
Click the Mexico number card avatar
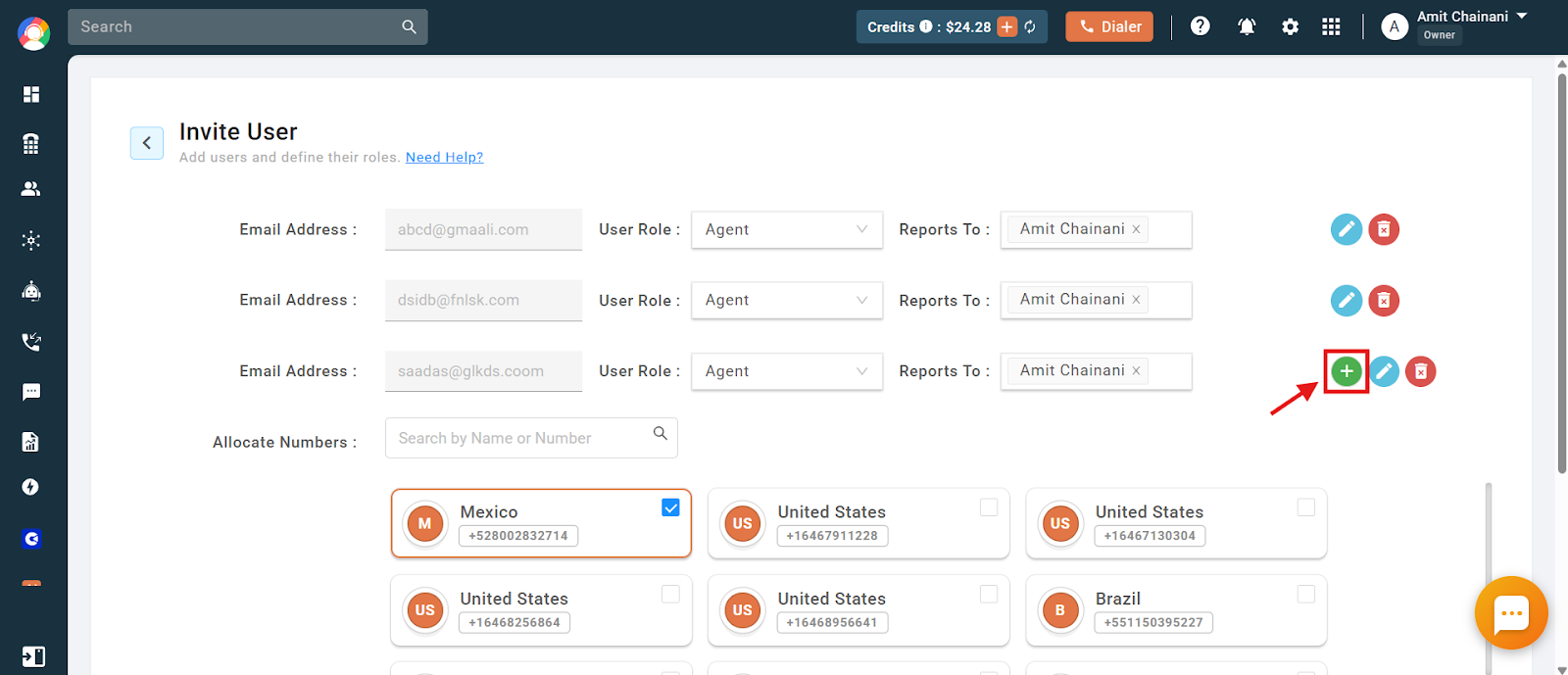[x=424, y=524]
